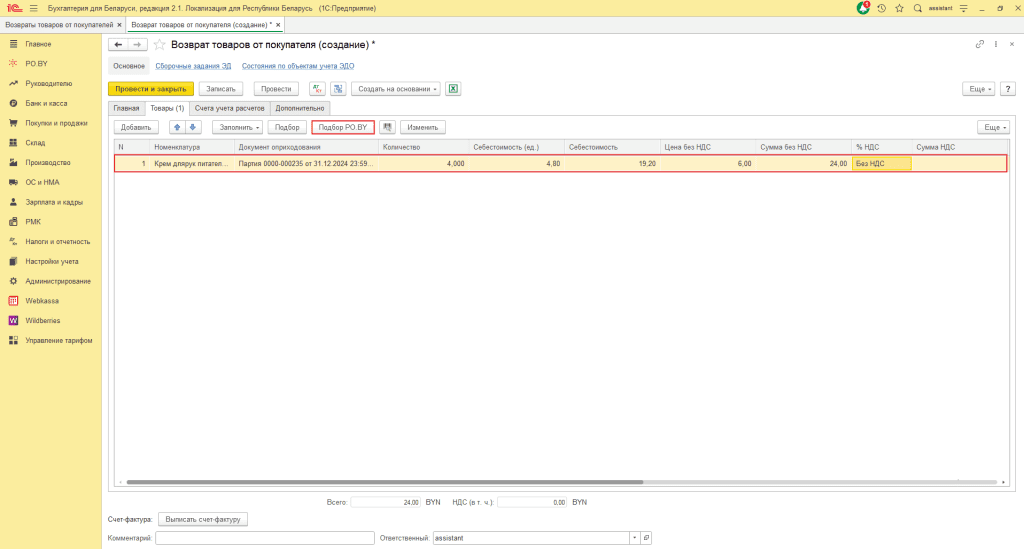
Task: Open the Заполнить dropdown menu
Action: point(237,127)
